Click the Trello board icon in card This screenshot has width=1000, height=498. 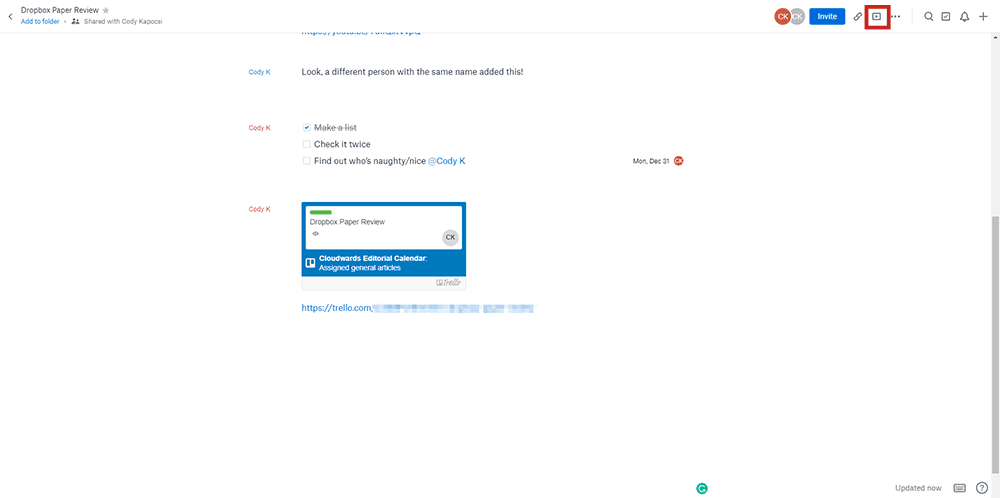311,263
